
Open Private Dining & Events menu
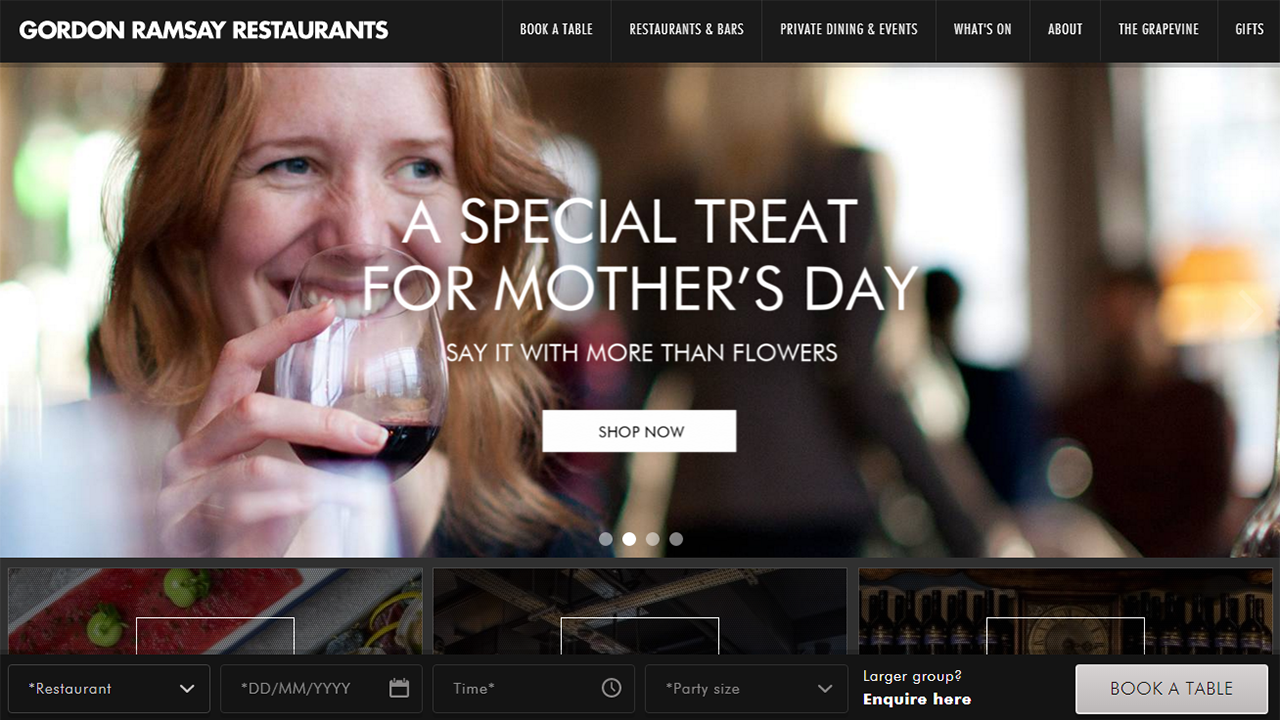(849, 30)
